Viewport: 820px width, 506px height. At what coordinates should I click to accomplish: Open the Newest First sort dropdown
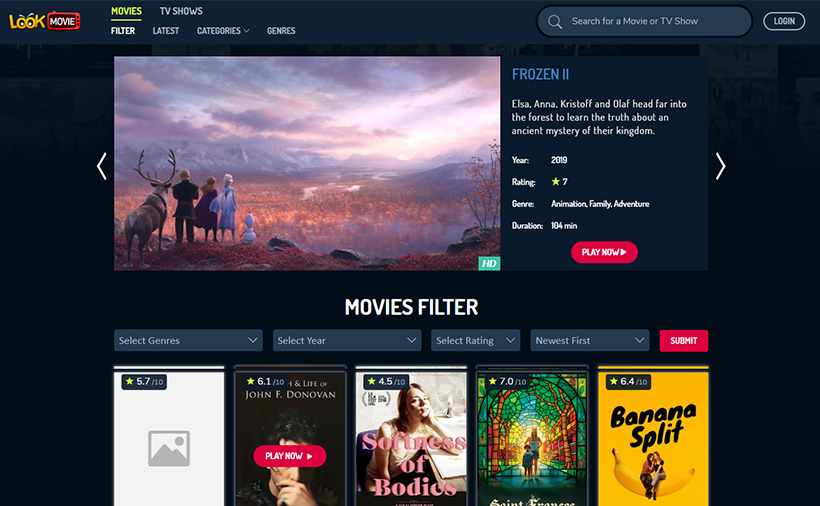click(x=590, y=340)
